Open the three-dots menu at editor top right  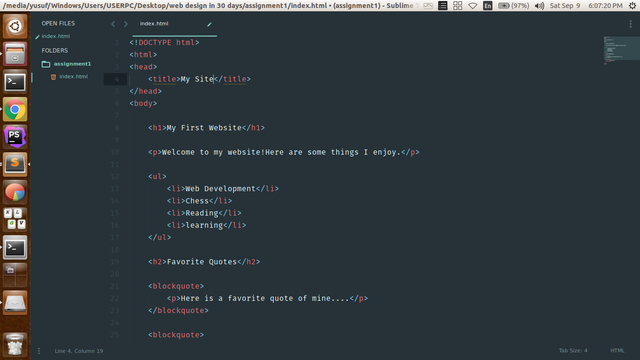[631, 24]
